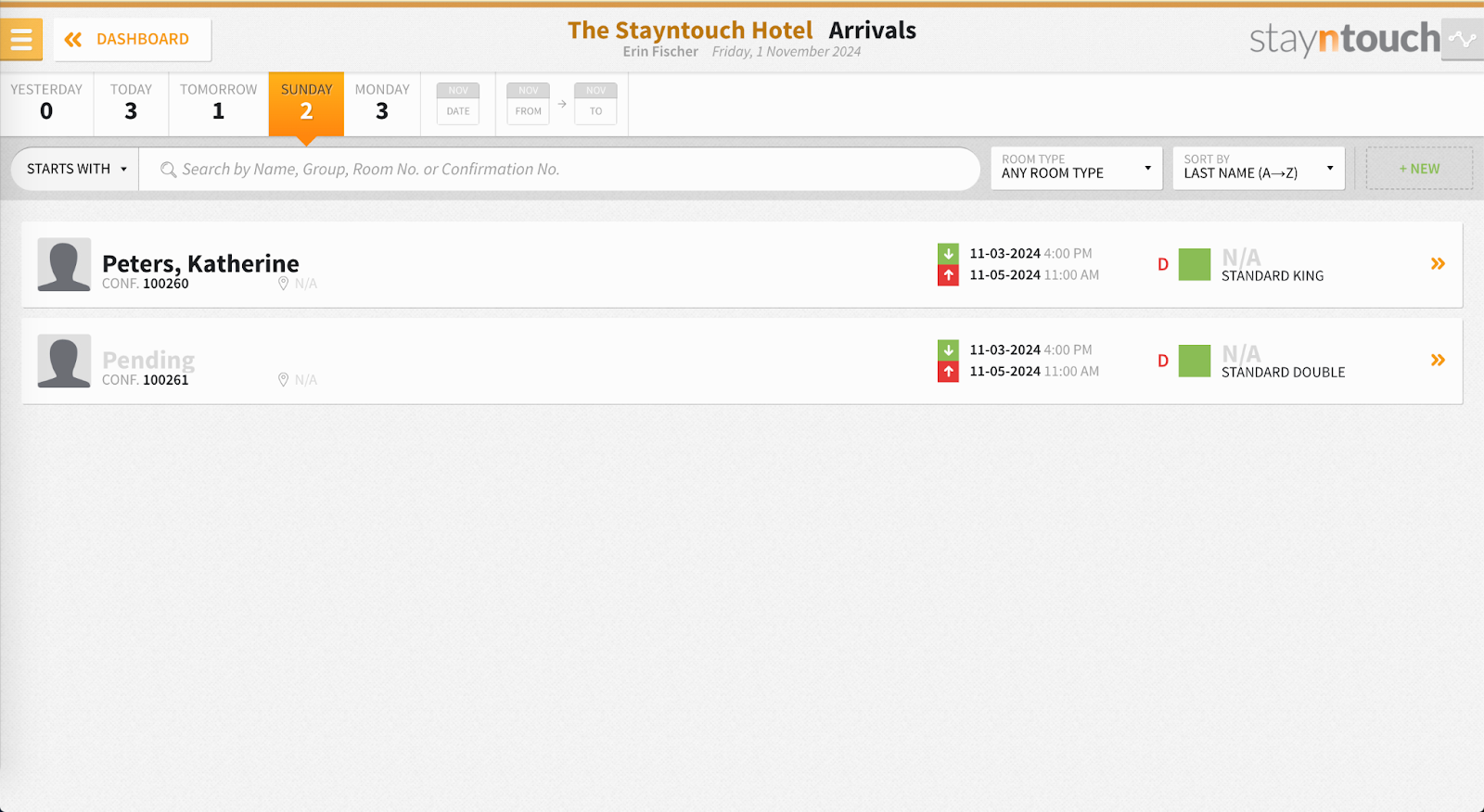Click the search magnifier icon

(168, 170)
